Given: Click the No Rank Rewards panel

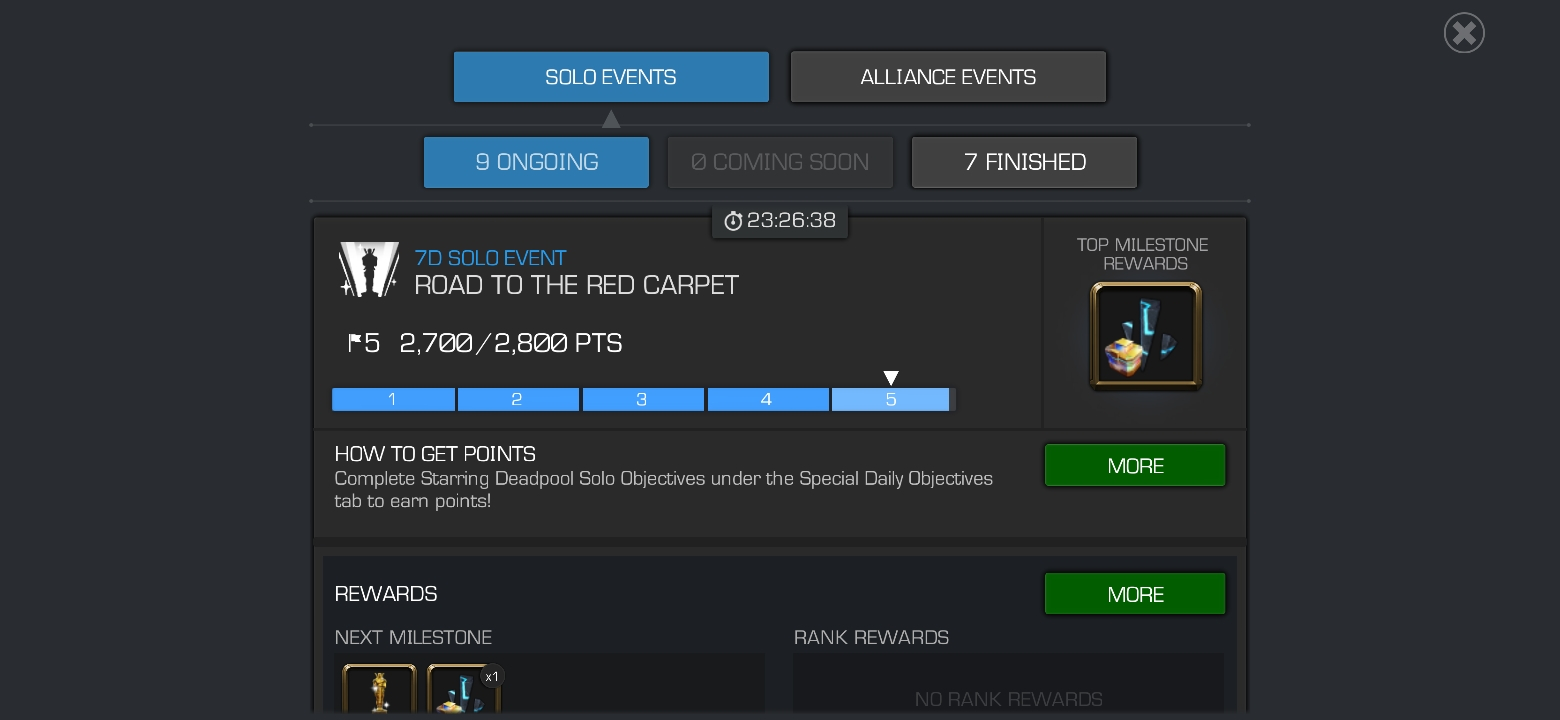Looking at the screenshot, I should click(x=1008, y=684).
